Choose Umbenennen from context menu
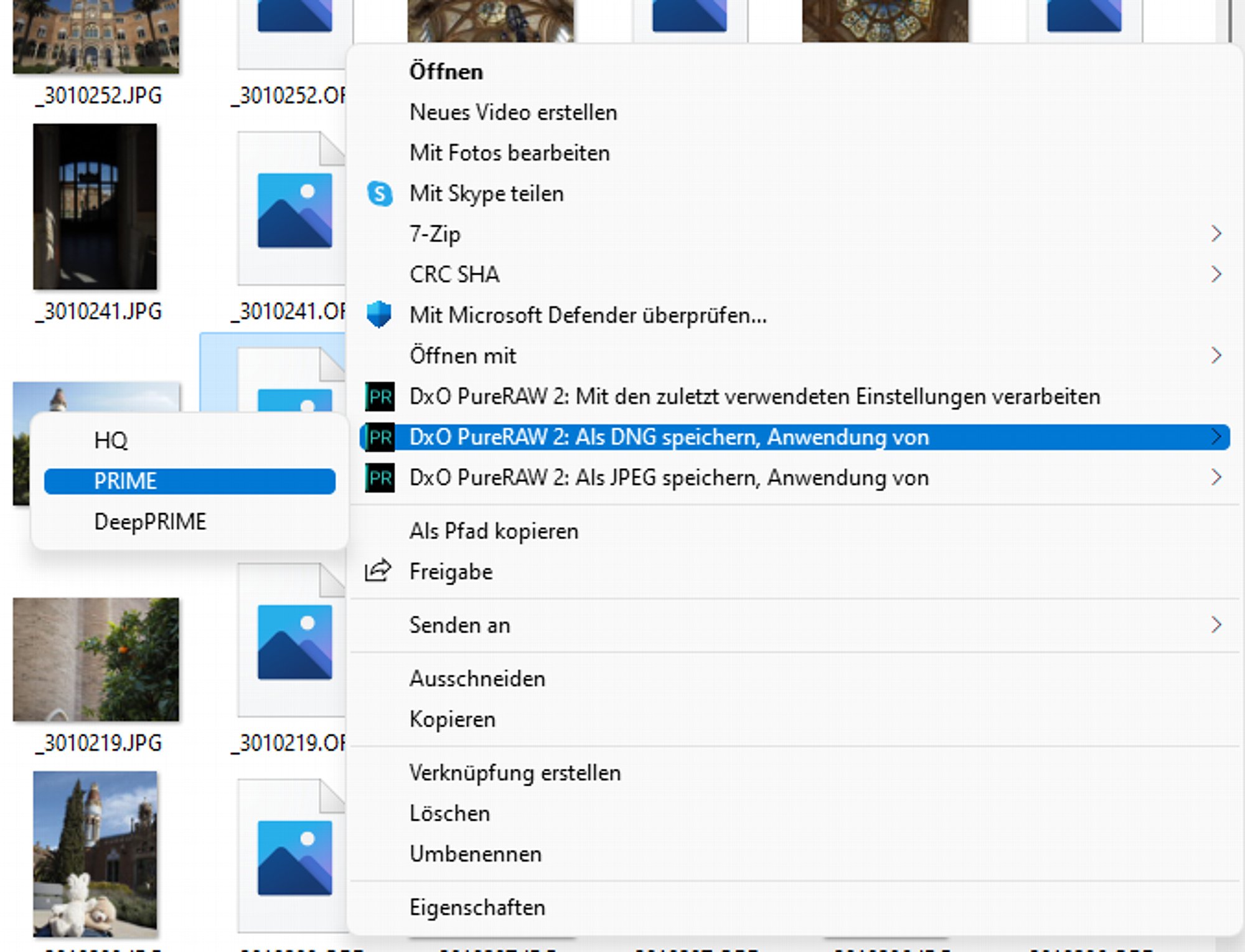The width and height of the screenshot is (1245, 952). coord(476,854)
